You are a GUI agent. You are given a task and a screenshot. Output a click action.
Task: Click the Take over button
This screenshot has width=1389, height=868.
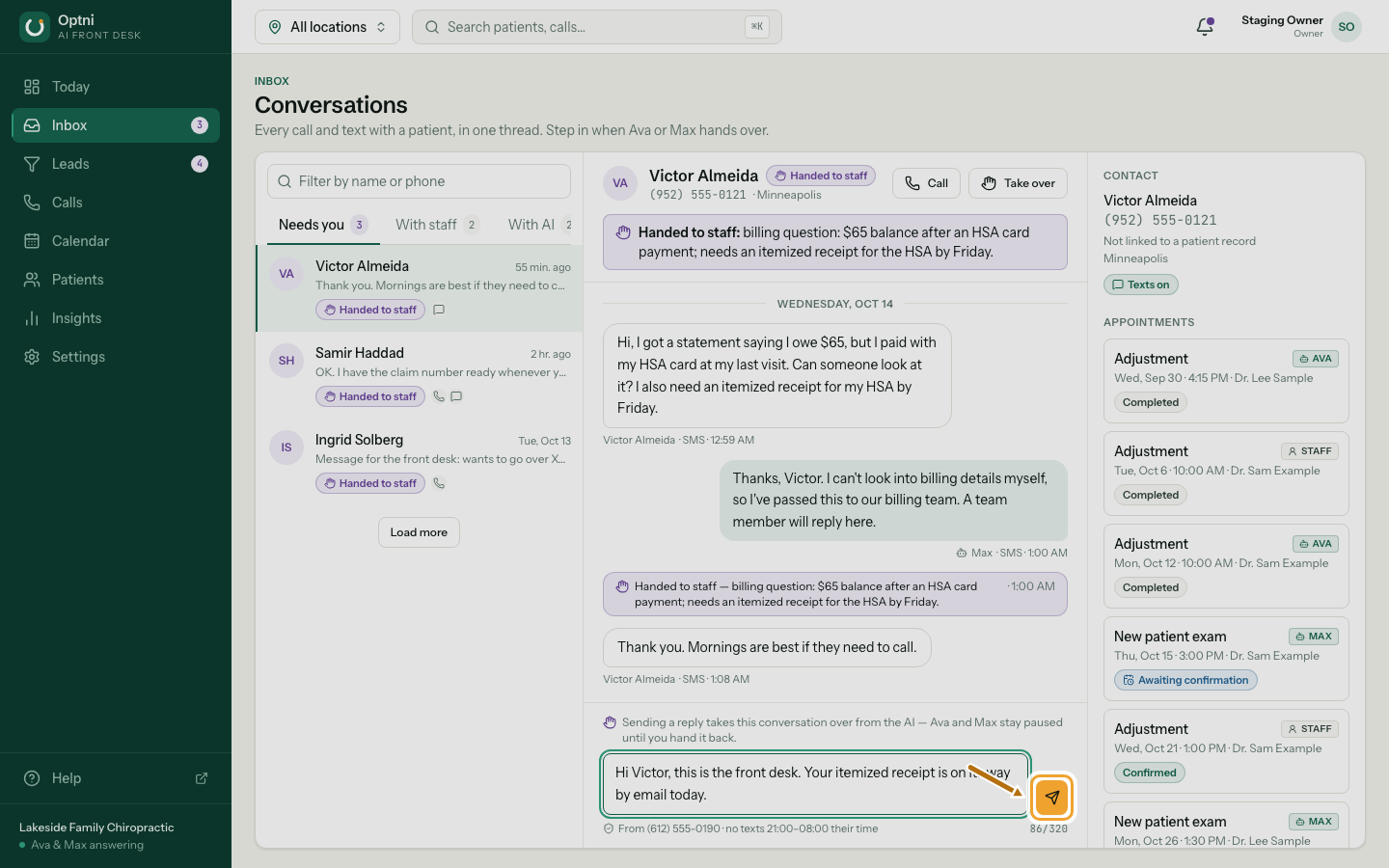click(x=1018, y=183)
